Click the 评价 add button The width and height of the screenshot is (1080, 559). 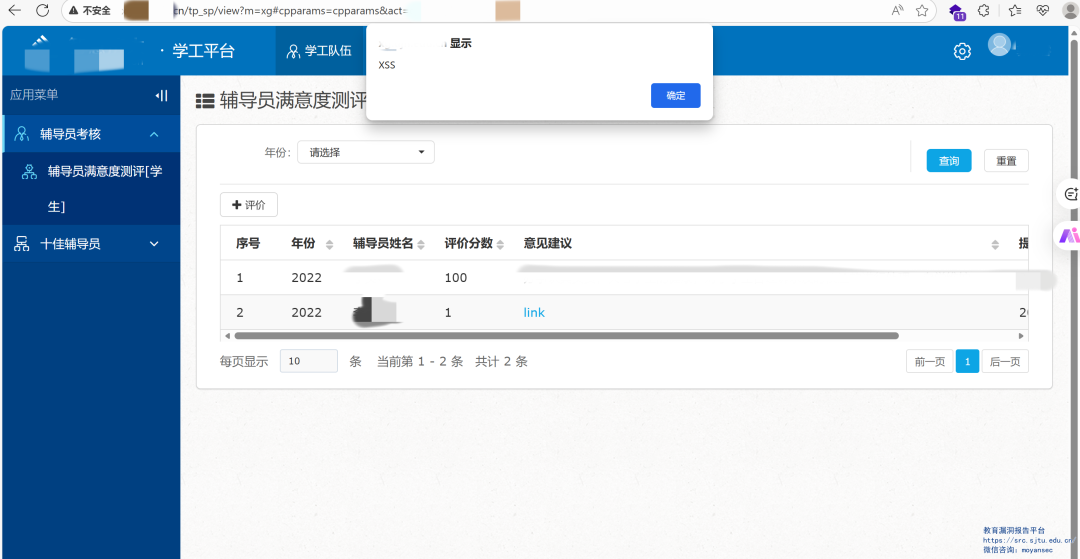click(249, 204)
